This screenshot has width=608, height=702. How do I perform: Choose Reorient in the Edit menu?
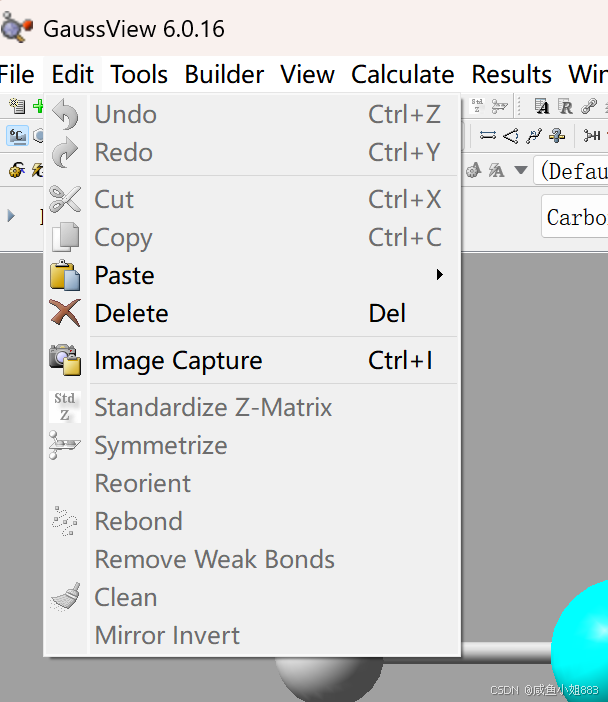pos(253,484)
